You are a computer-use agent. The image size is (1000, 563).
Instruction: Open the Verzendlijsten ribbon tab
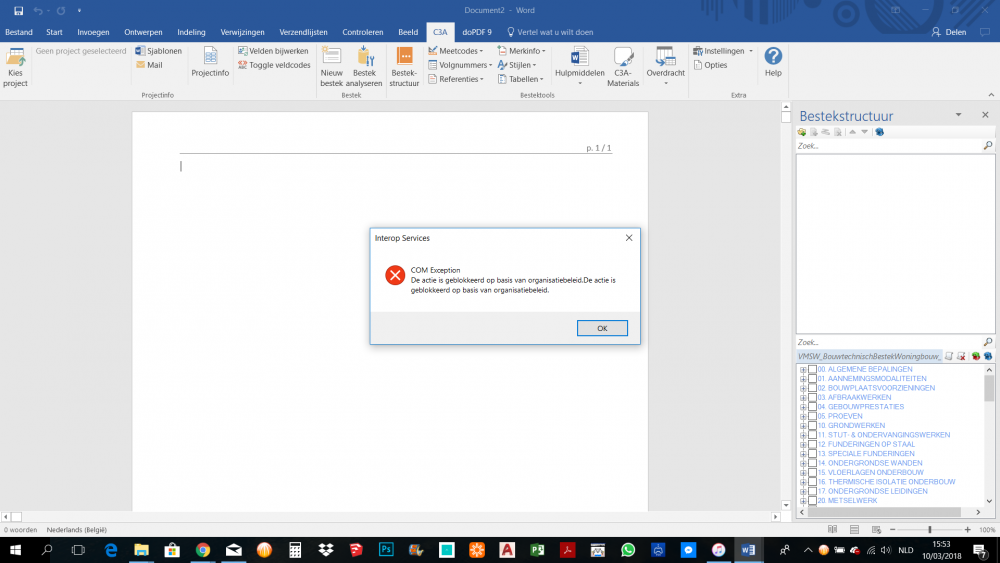point(304,32)
